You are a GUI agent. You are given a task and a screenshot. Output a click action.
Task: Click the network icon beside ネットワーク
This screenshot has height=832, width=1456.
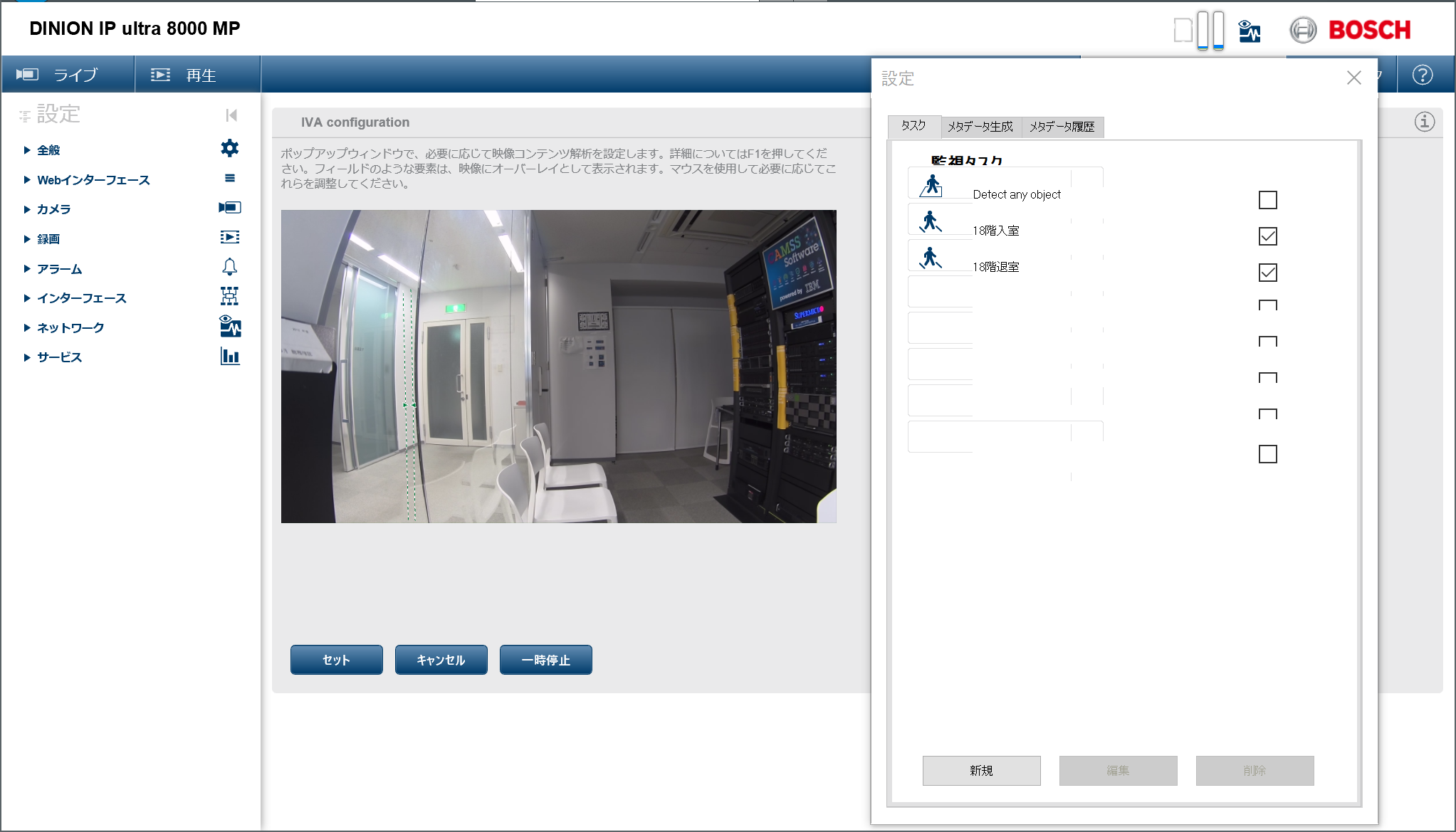[x=229, y=327]
